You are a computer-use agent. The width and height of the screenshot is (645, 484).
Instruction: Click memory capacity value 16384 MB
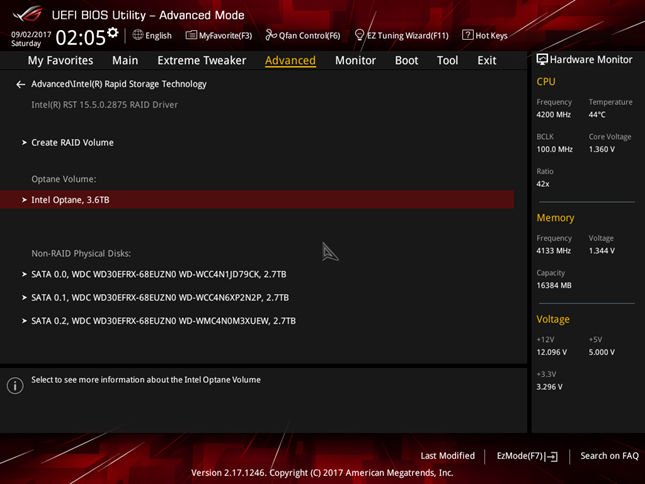[554, 285]
